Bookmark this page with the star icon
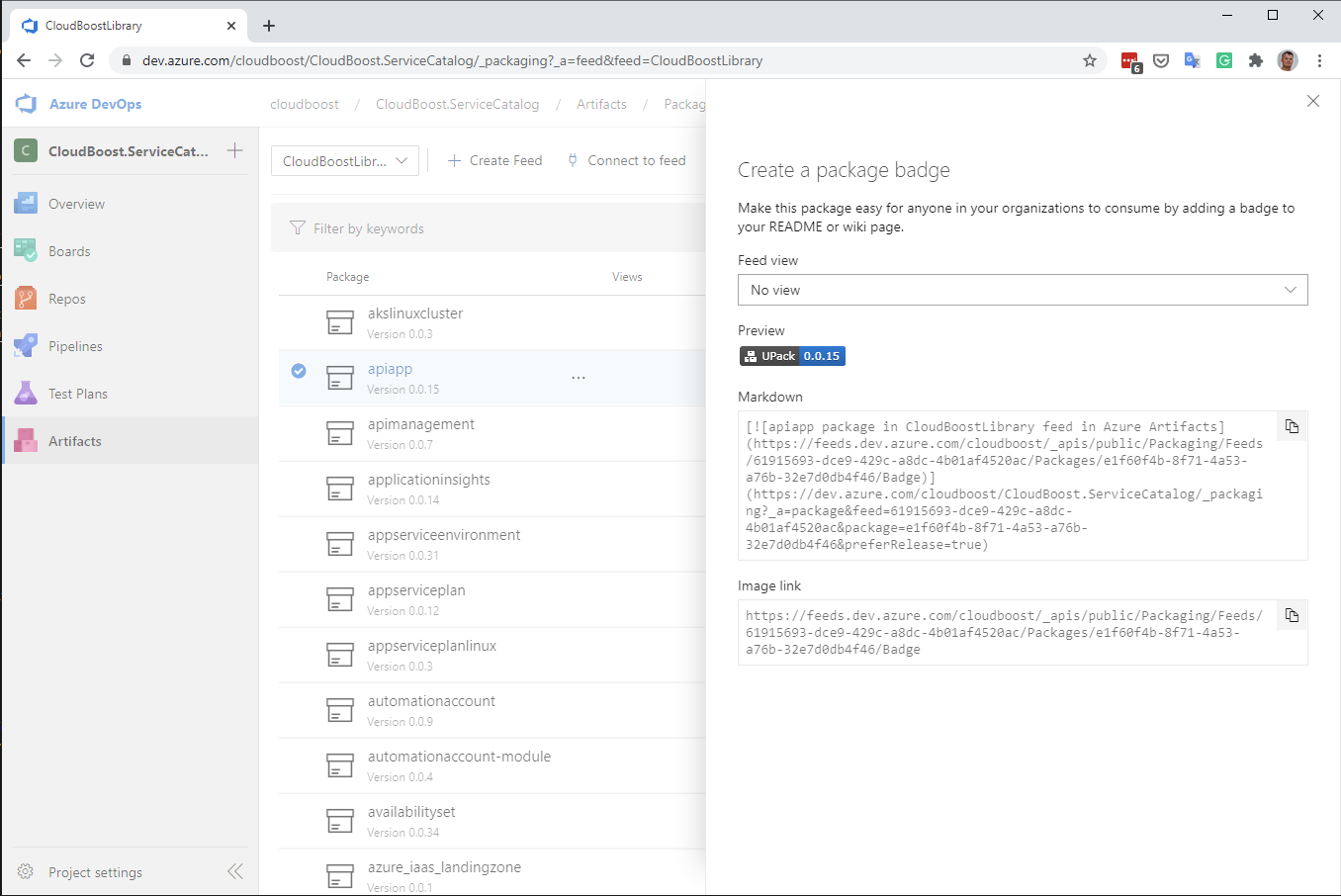The height and width of the screenshot is (896, 1341). [1090, 60]
